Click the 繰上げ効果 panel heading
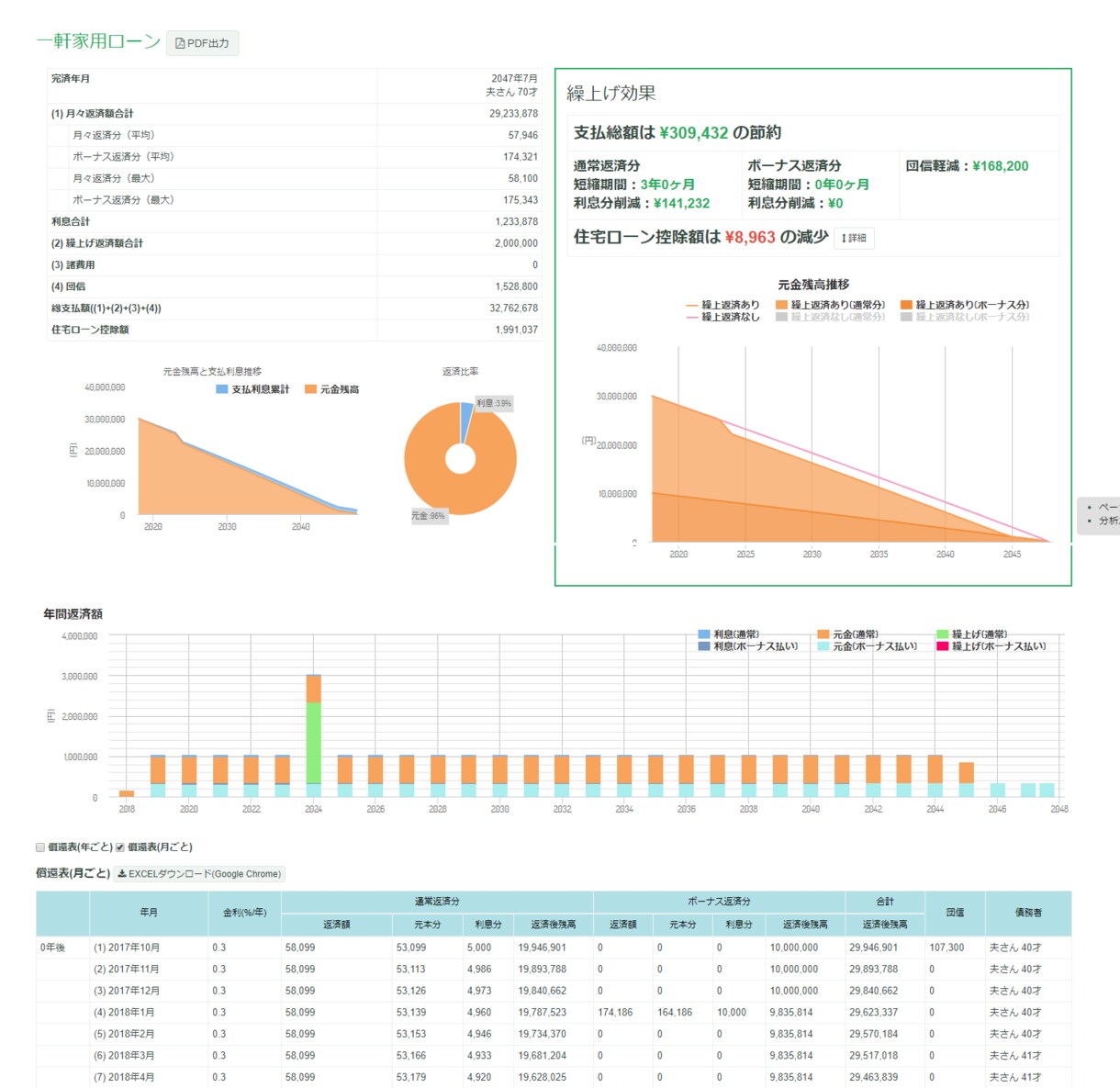This screenshot has height=1088, width=1120. pos(611,94)
